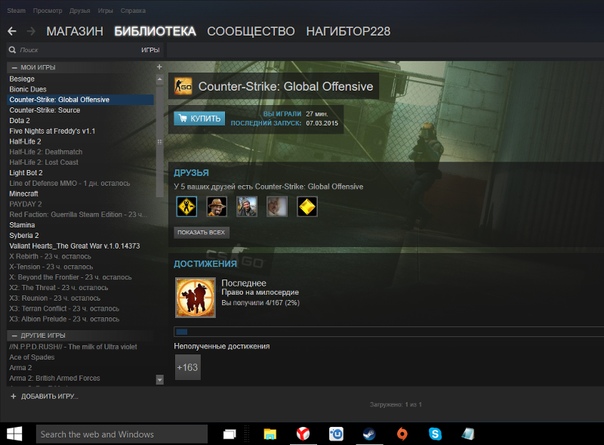Switch to the БИБЛИОТЕКА tab
This screenshot has height=445, width=604.
click(x=155, y=31)
